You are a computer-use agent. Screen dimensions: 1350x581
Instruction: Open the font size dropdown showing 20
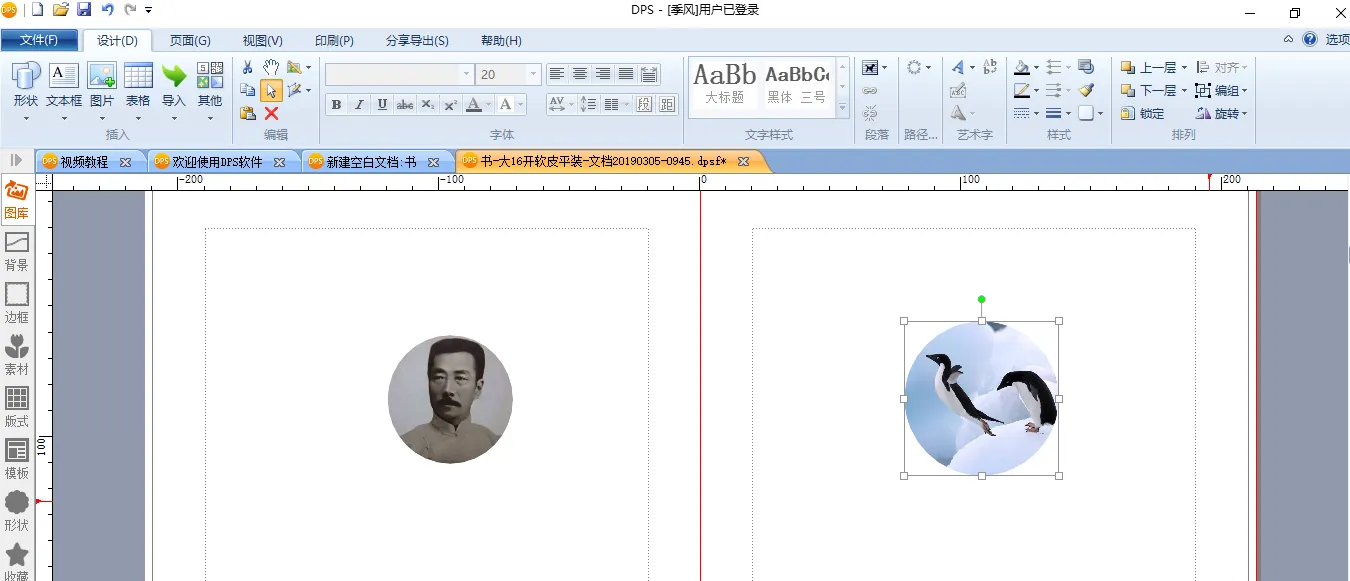point(533,75)
